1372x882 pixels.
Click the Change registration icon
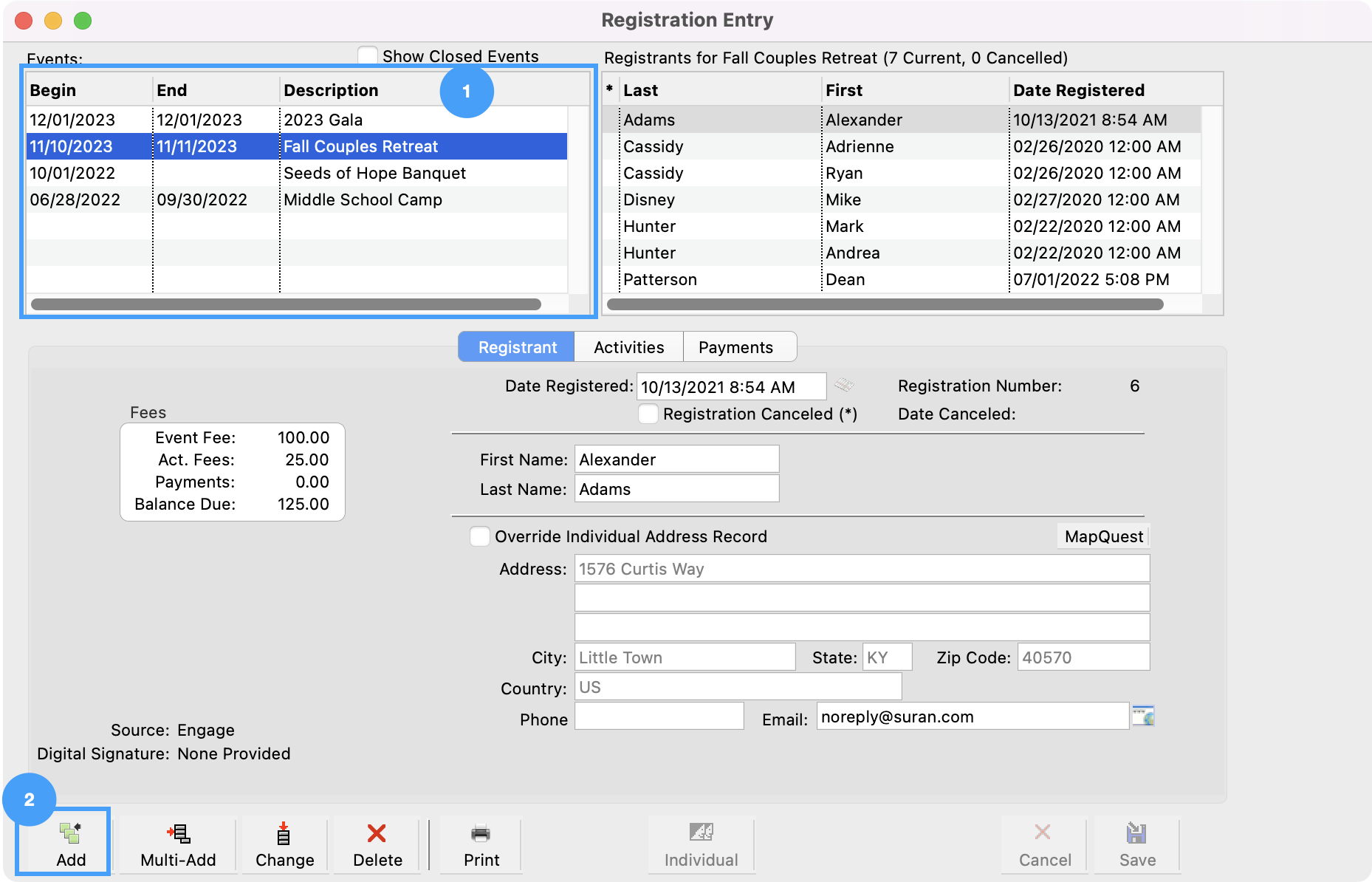click(x=284, y=834)
